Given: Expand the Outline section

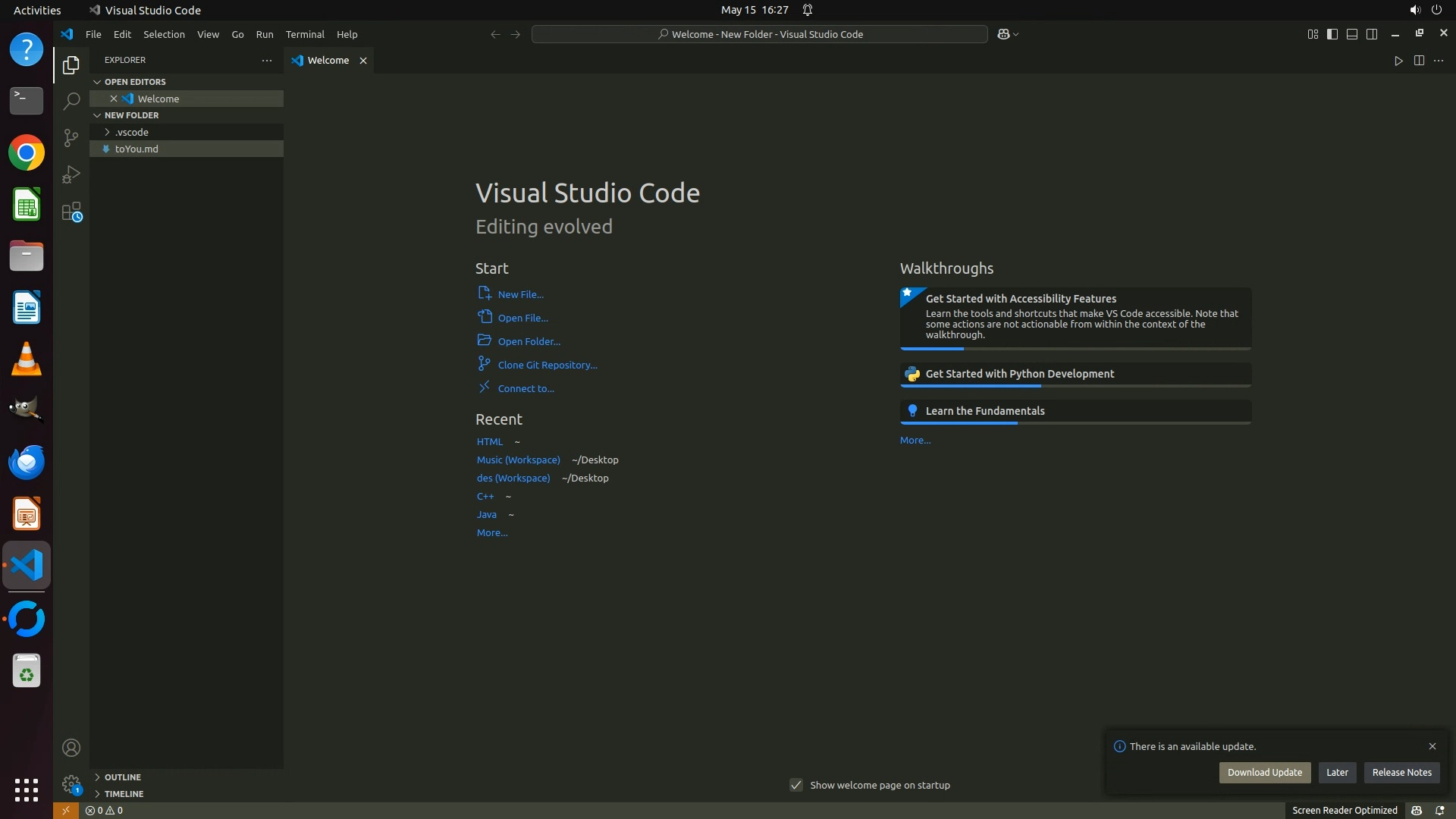Looking at the screenshot, I should [x=122, y=777].
